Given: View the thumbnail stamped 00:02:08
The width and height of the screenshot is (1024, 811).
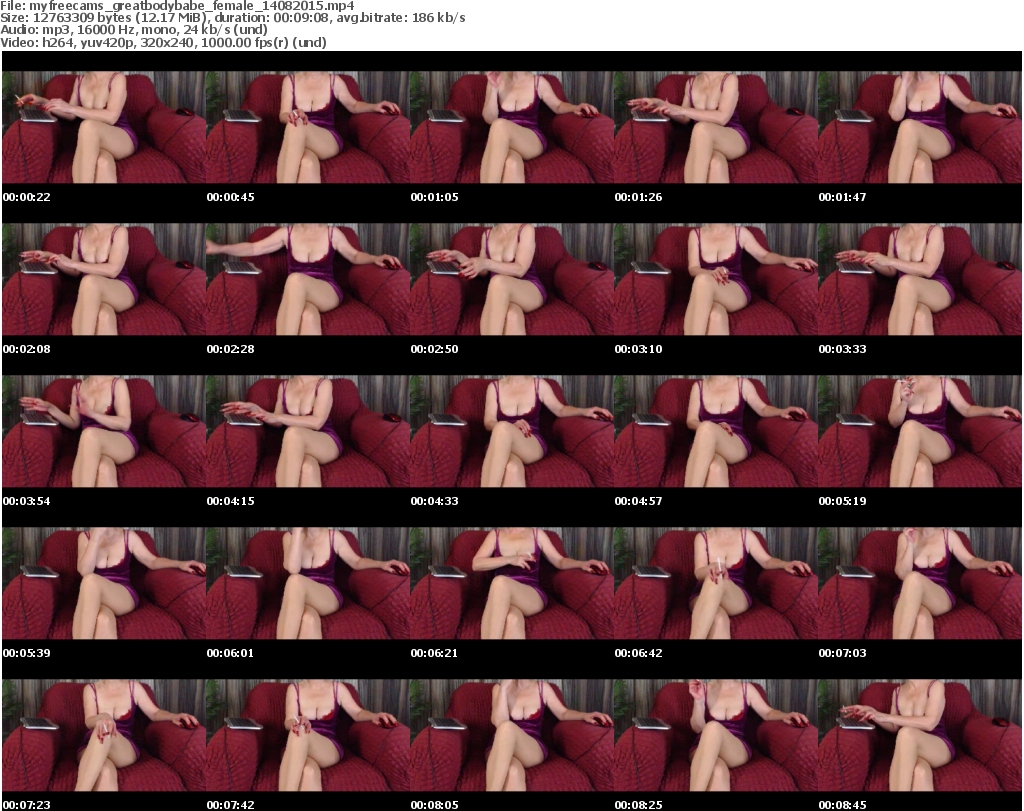Looking at the screenshot, I should 104,279.
